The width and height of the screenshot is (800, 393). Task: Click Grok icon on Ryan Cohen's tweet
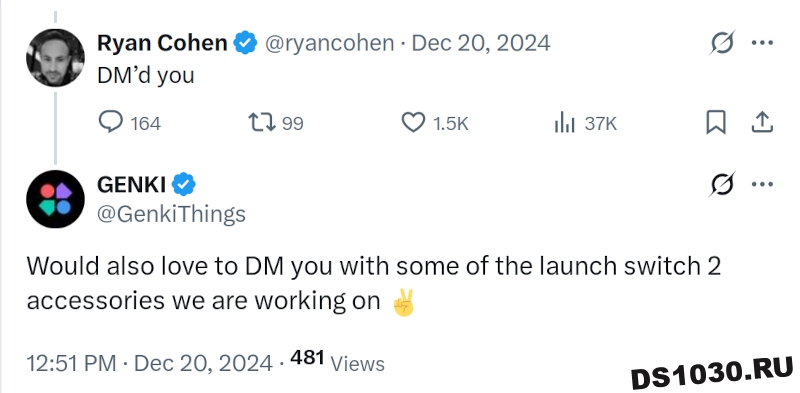[x=722, y=43]
